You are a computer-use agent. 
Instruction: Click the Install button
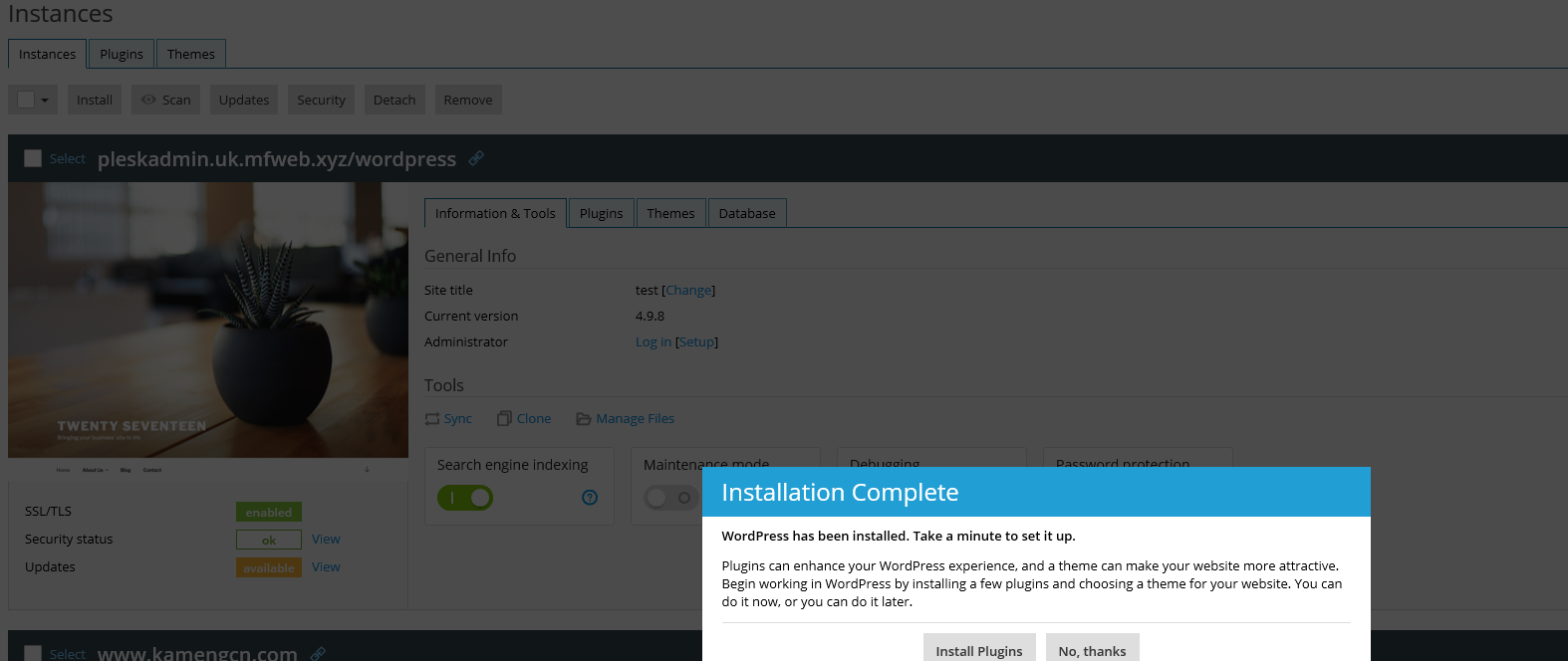tap(95, 100)
